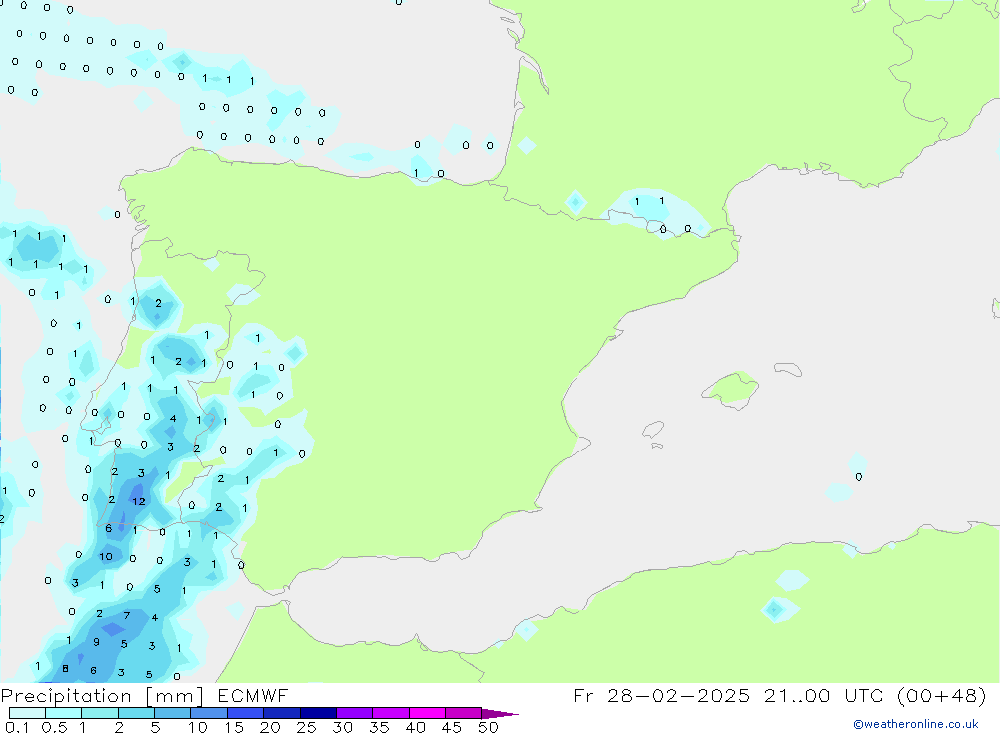Click the '7' precipitation value on the map
Screen dimensions: 1000x733
click(x=127, y=616)
